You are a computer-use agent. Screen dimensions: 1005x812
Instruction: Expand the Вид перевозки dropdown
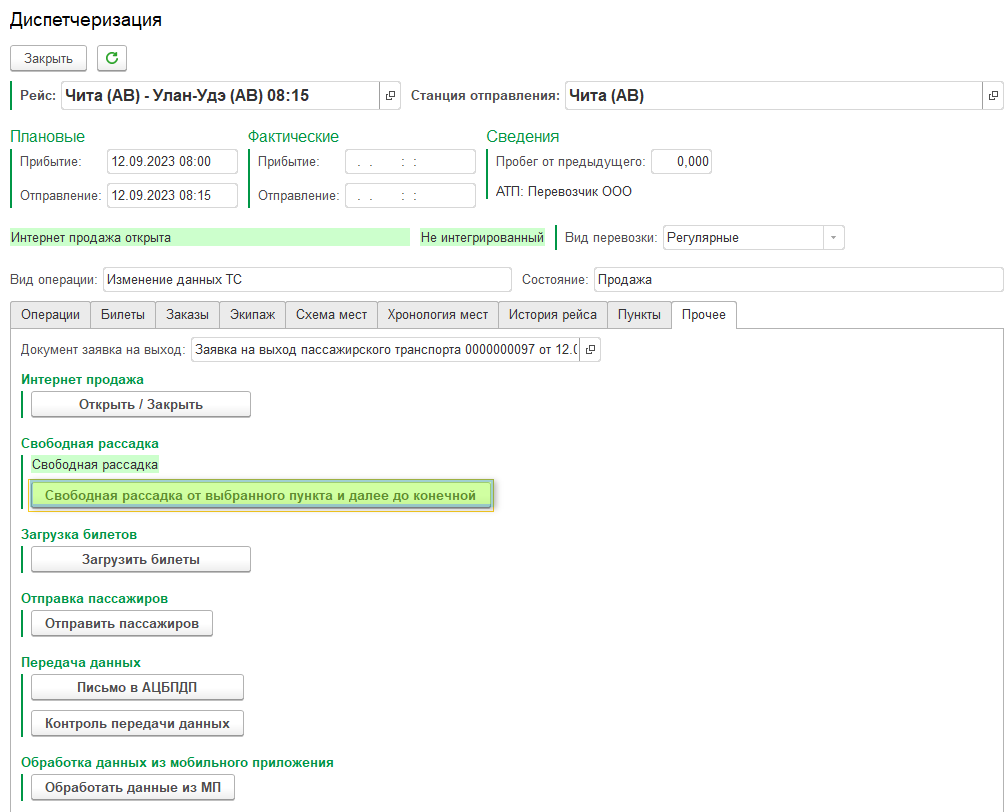pyautogui.click(x=833, y=238)
